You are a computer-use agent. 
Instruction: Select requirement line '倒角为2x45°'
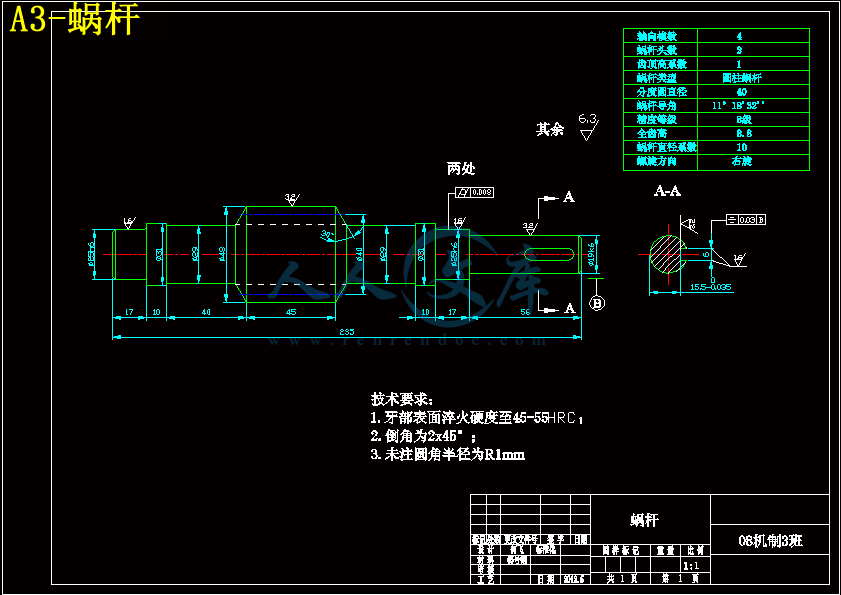423,436
